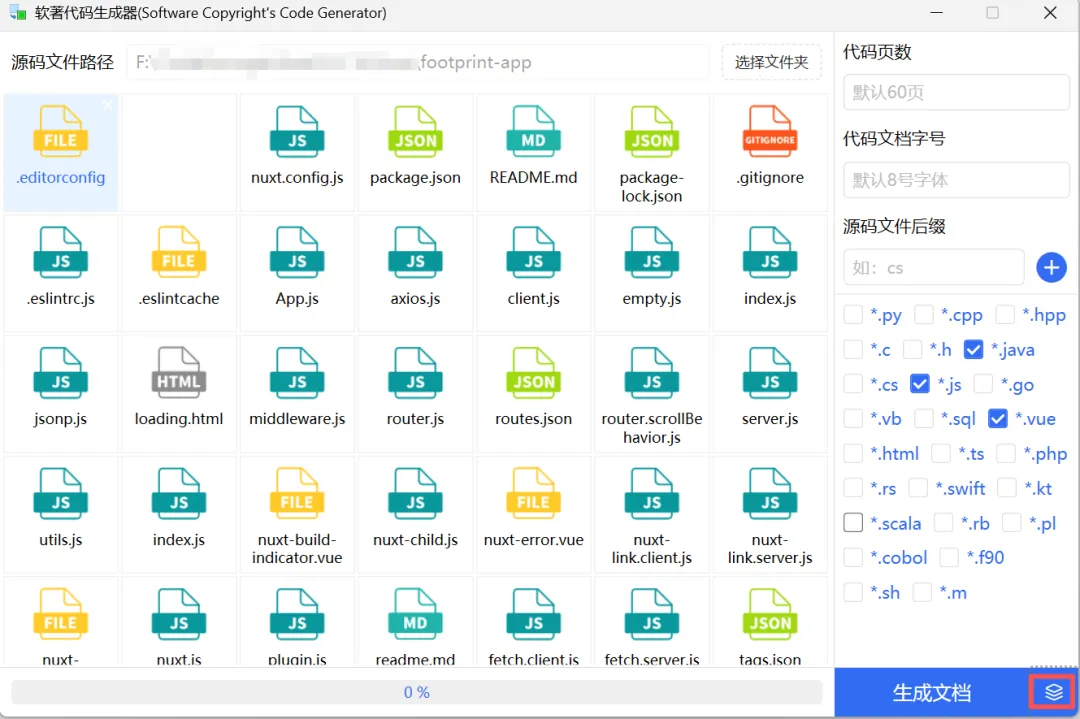Image resolution: width=1080 pixels, height=719 pixels.
Task: Click the .eslintcache file icon
Action: pyautogui.click(x=179, y=253)
